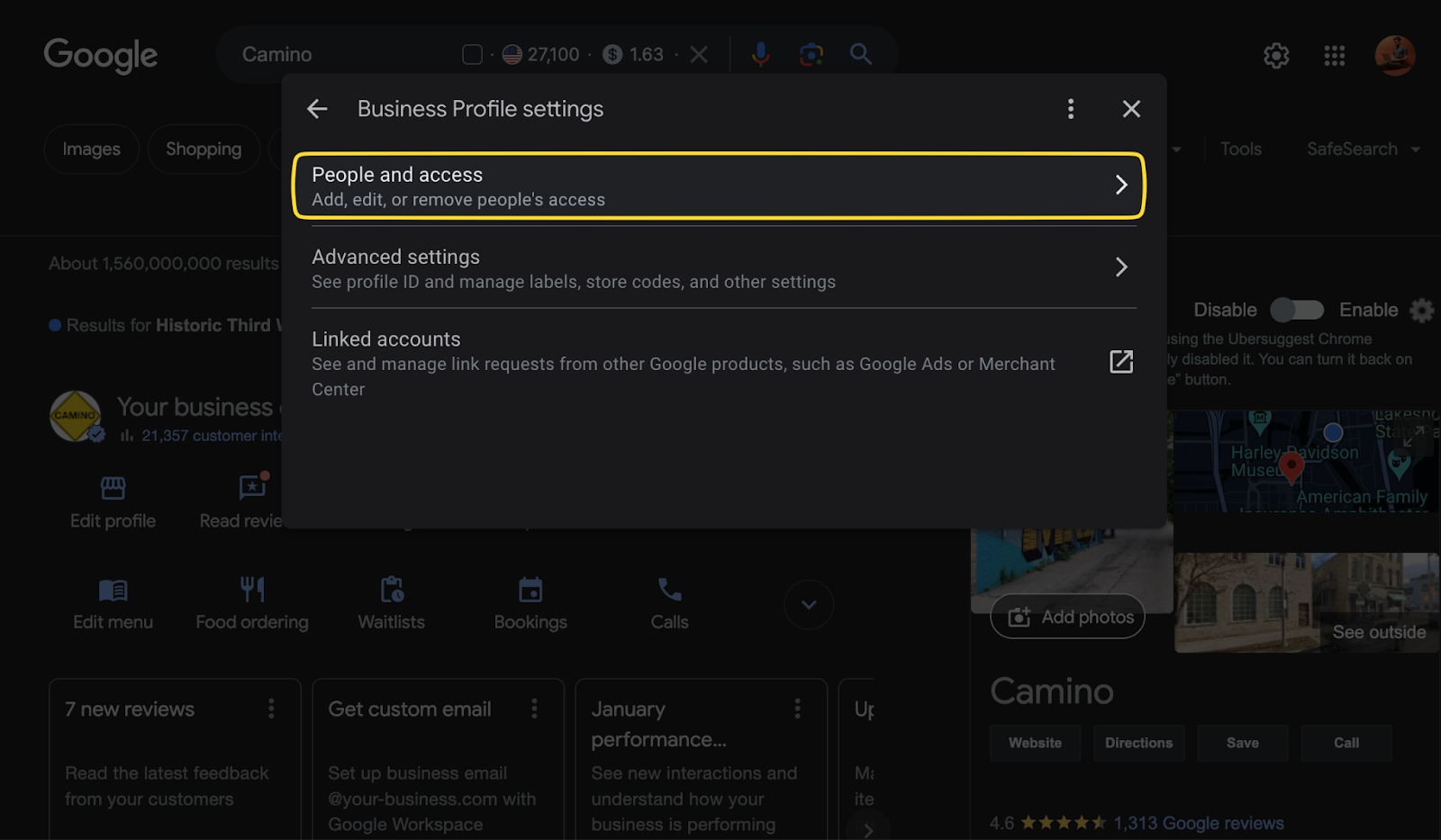
Task: Click the Directions button
Action: tap(1138, 743)
